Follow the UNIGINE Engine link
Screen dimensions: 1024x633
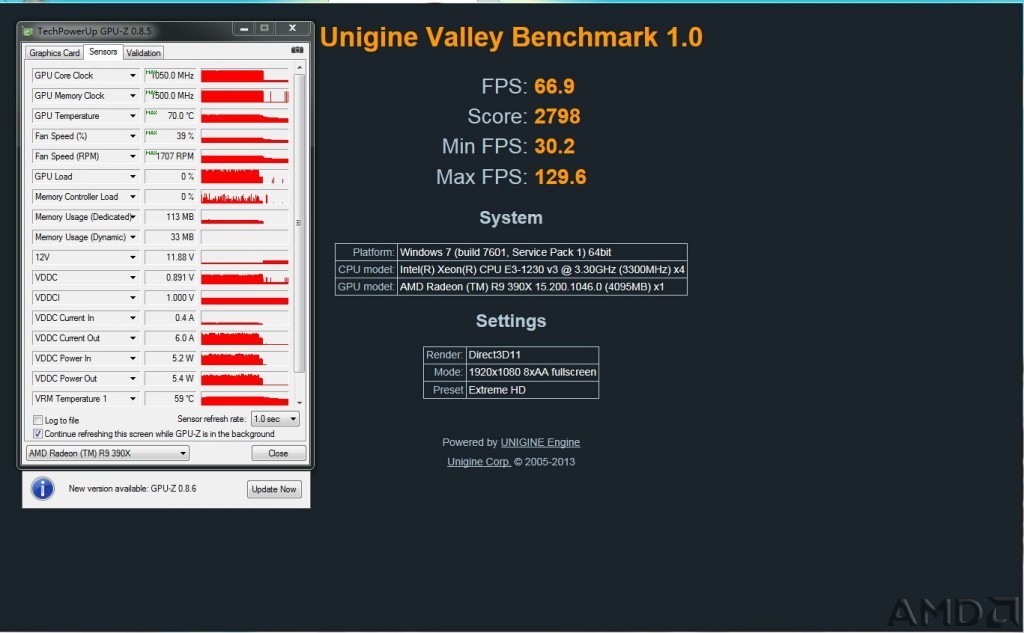(540, 442)
